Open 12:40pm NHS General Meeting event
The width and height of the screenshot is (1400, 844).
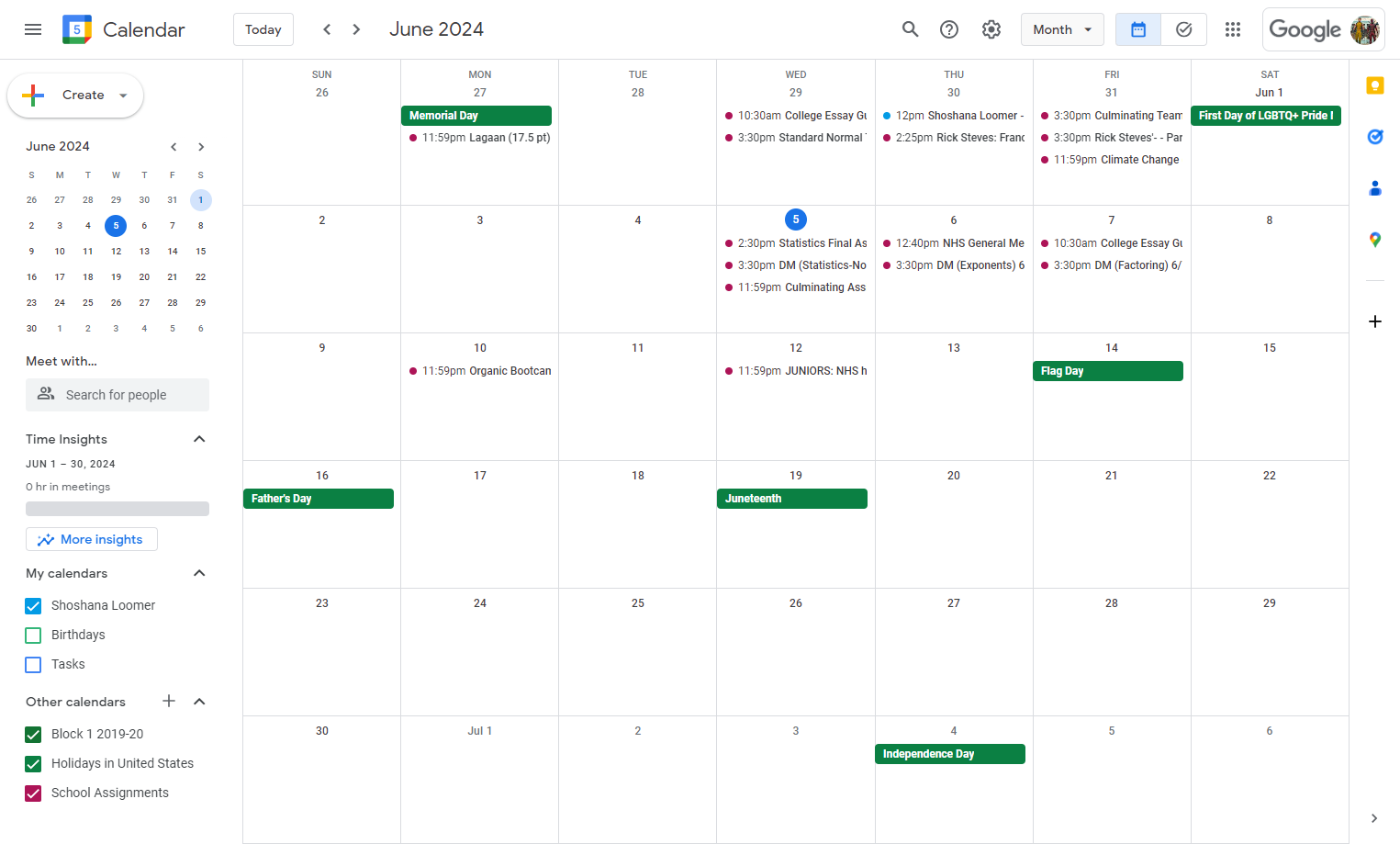[x=954, y=243]
